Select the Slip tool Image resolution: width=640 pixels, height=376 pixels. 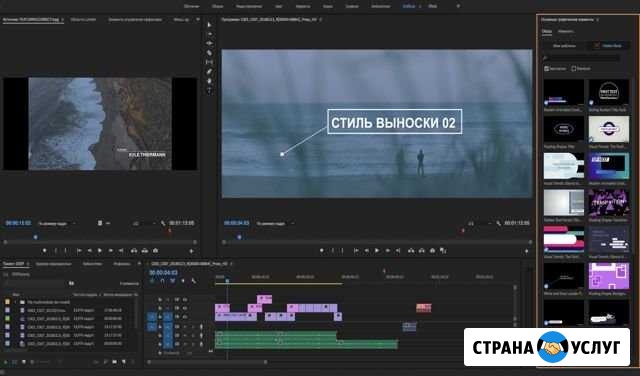[x=209, y=62]
